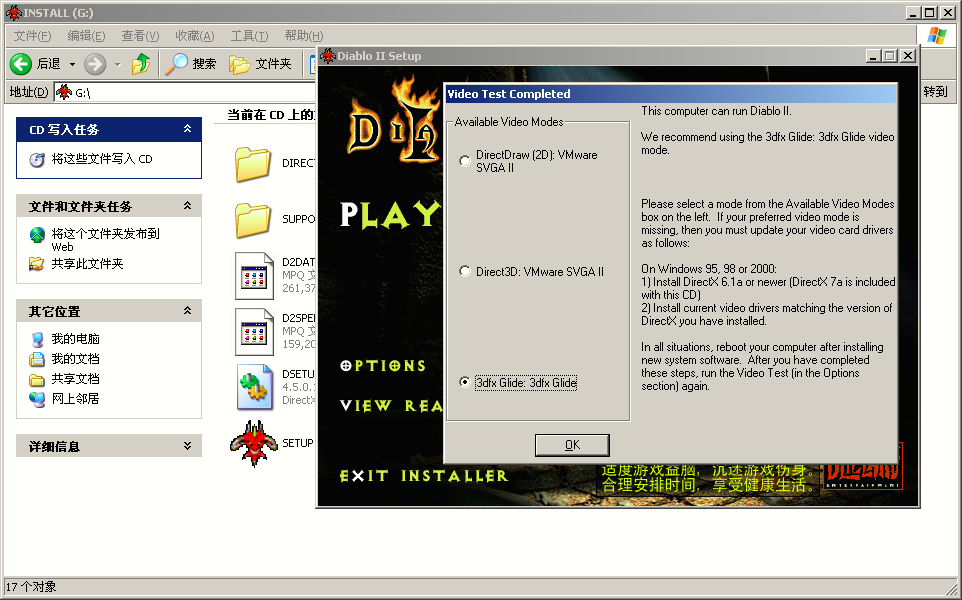962x600 pixels.
Task: Click the Explorer window resize grip
Action: [x=952, y=590]
